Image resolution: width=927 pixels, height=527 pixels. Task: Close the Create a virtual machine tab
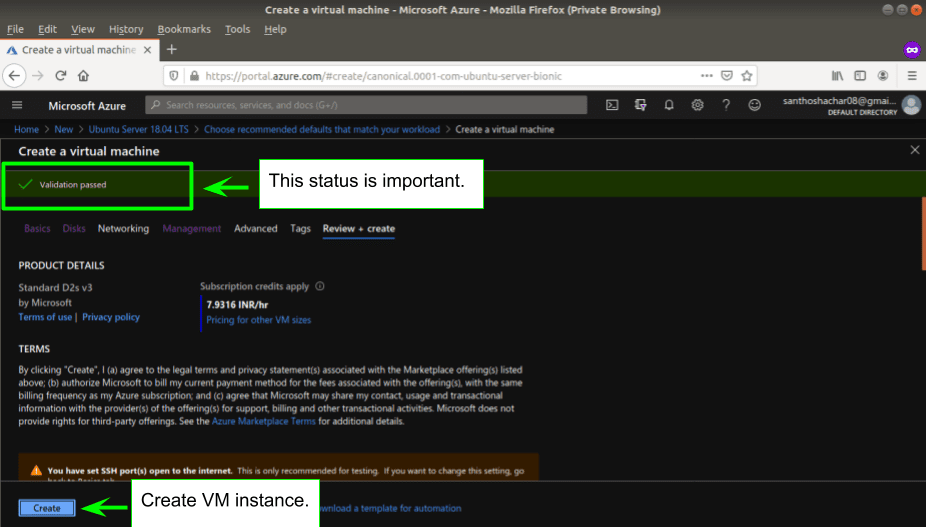coord(147,50)
